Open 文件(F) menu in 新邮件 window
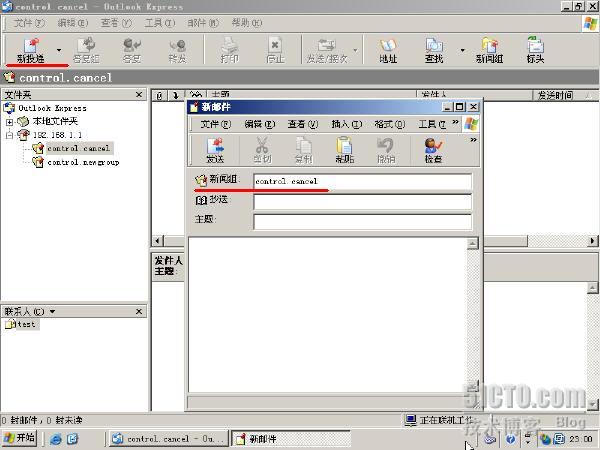This screenshot has width=600, height=450. pyautogui.click(x=216, y=124)
